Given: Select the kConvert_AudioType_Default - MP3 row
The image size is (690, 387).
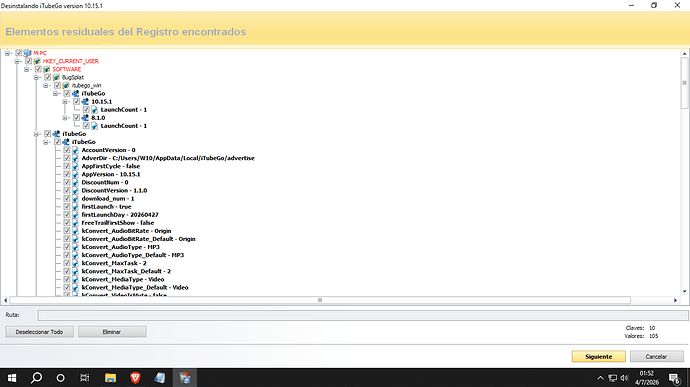Looking at the screenshot, I should tap(133, 255).
